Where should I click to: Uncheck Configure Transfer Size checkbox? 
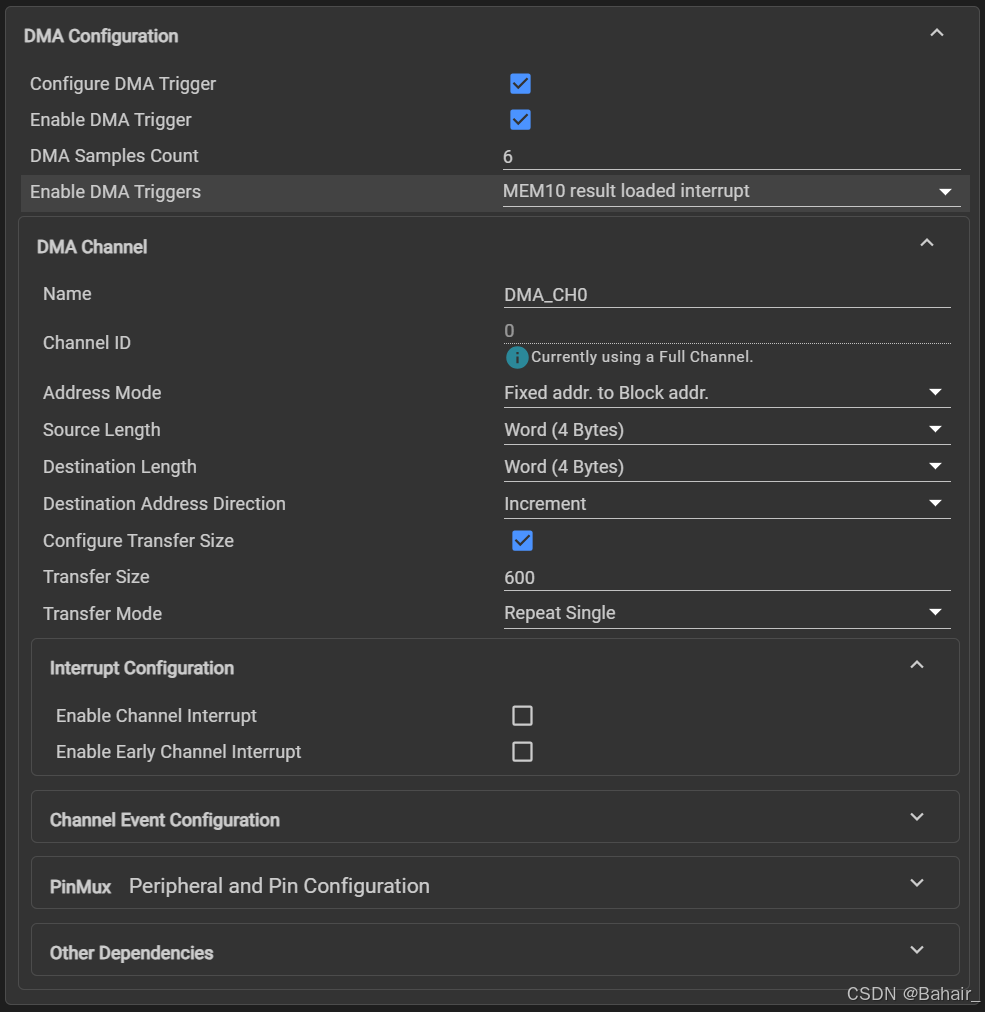coord(522,541)
